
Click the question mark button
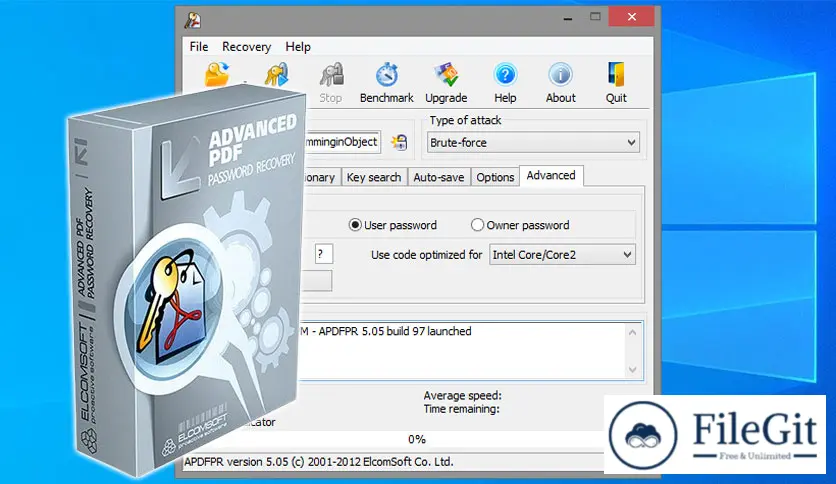pyautogui.click(x=324, y=254)
